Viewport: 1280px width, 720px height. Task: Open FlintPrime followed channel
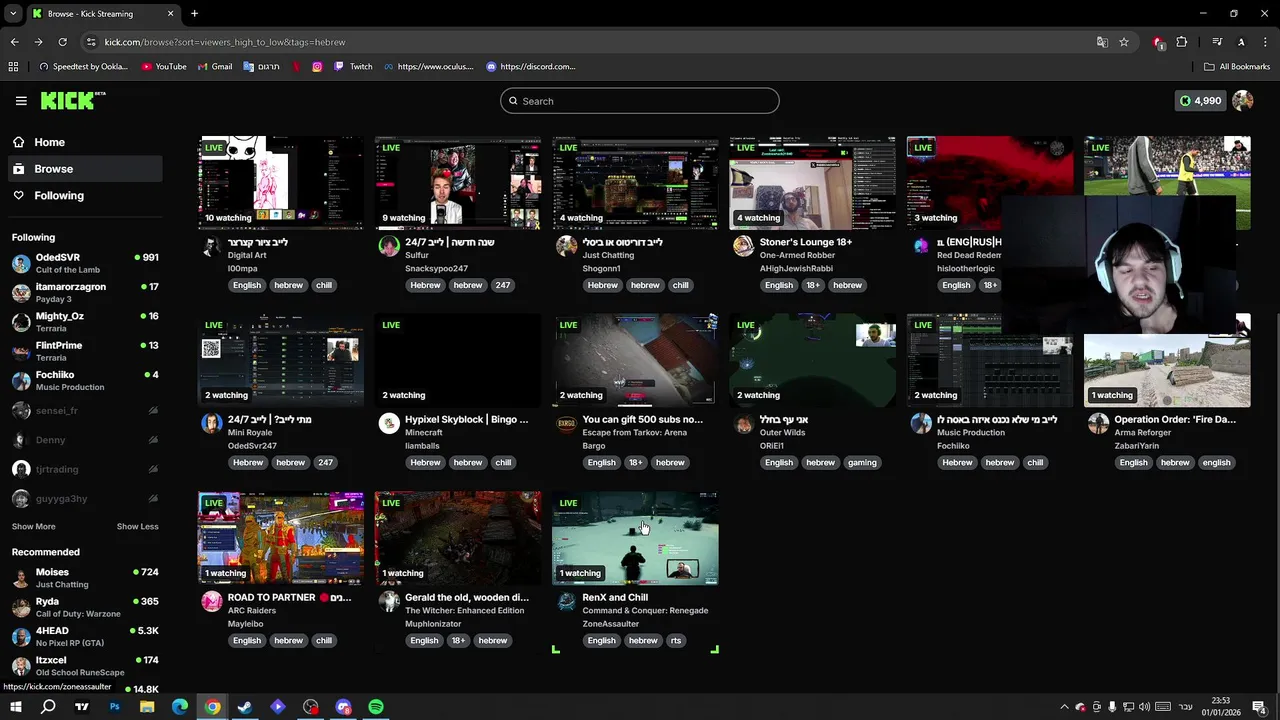[85, 351]
